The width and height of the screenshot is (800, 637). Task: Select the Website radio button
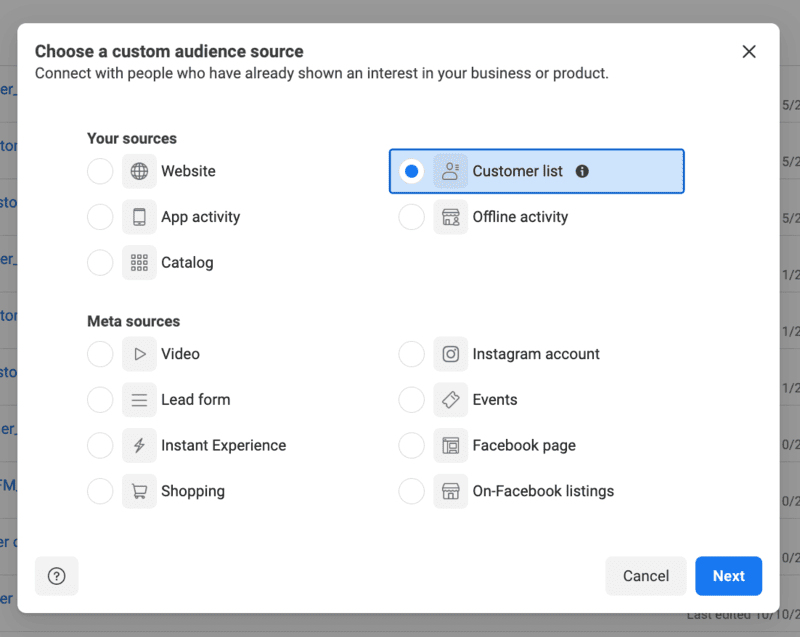point(100,171)
